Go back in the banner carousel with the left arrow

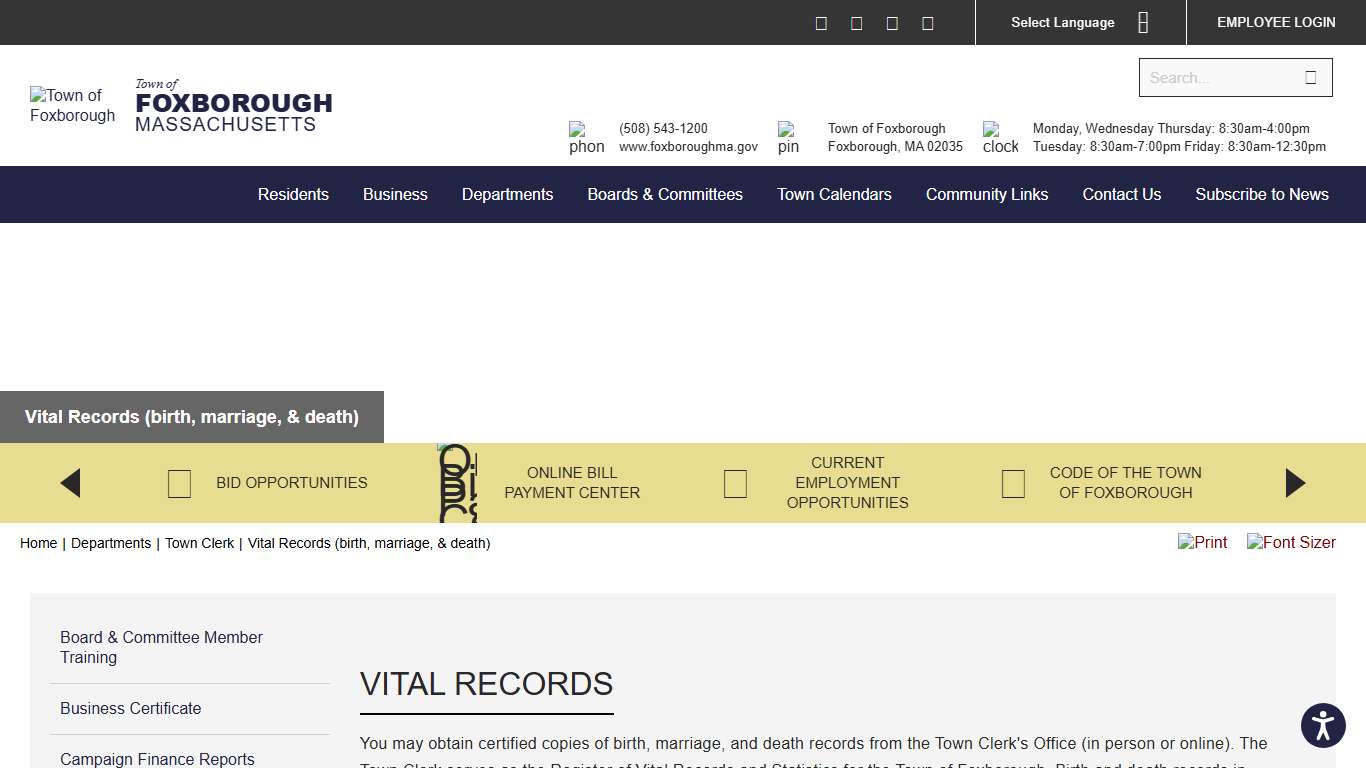tap(70, 483)
